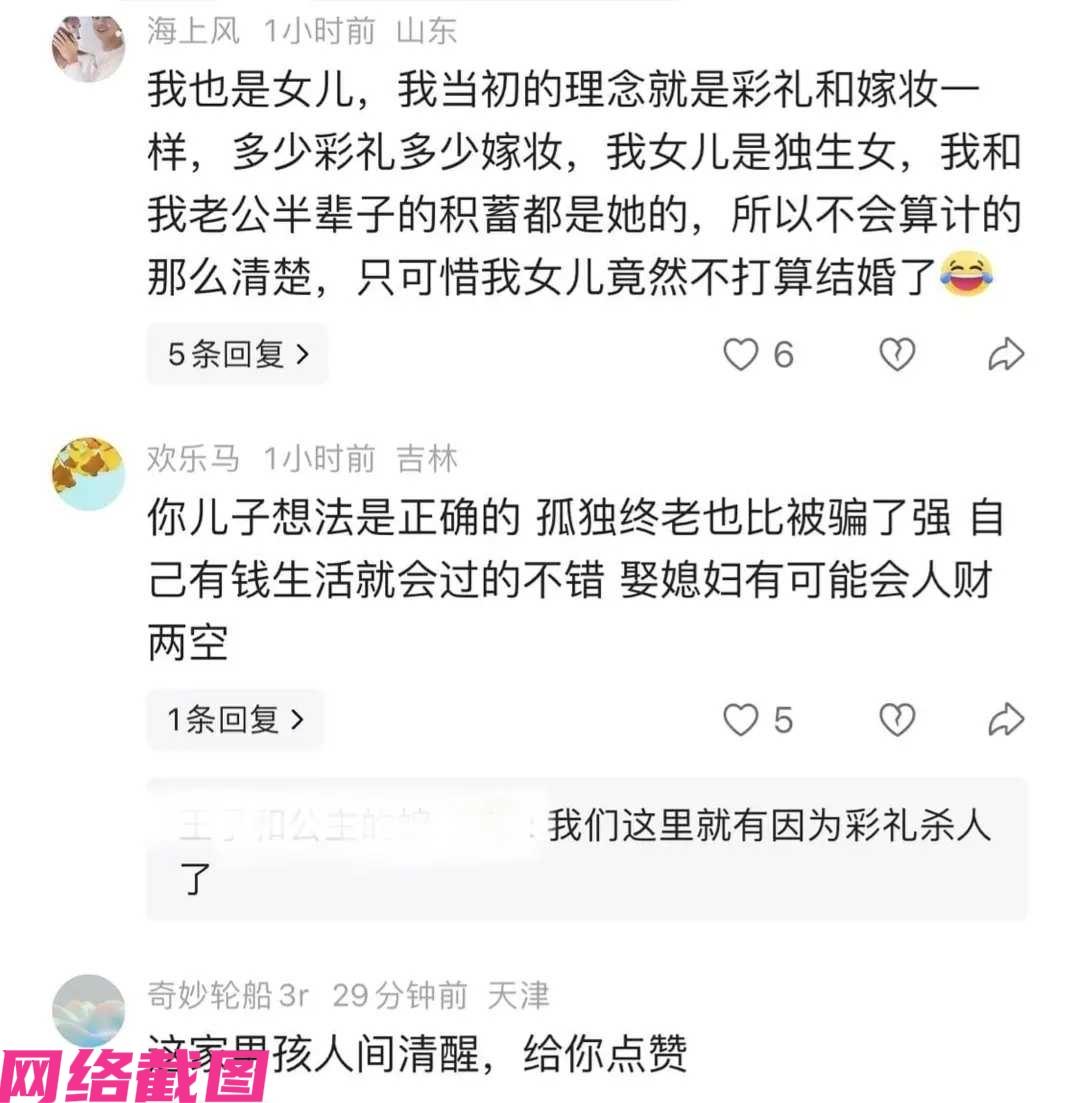The width and height of the screenshot is (1080, 1103).
Task: Tap the laughing-crying emoji in the comment
Action: click(967, 274)
